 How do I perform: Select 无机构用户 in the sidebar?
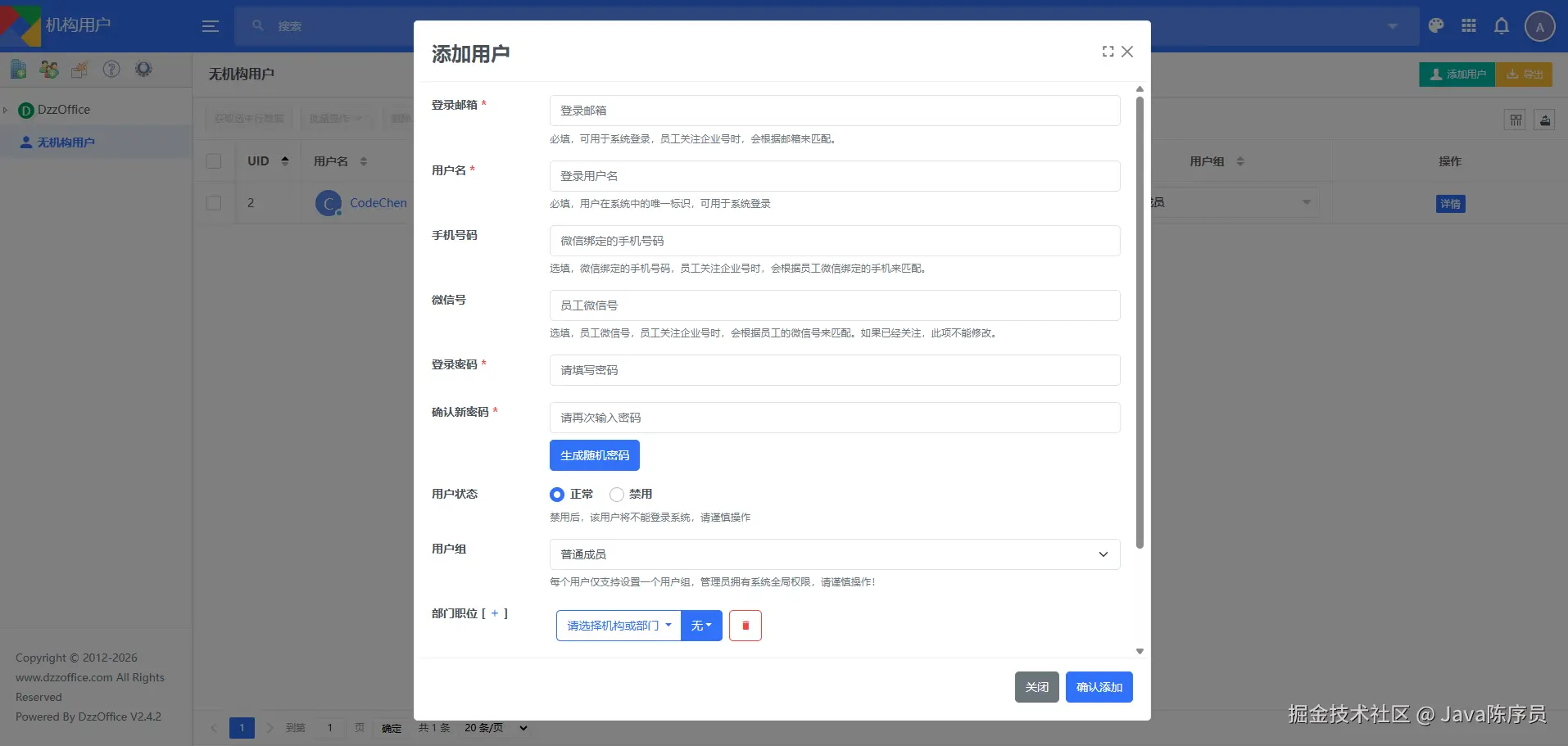96,142
